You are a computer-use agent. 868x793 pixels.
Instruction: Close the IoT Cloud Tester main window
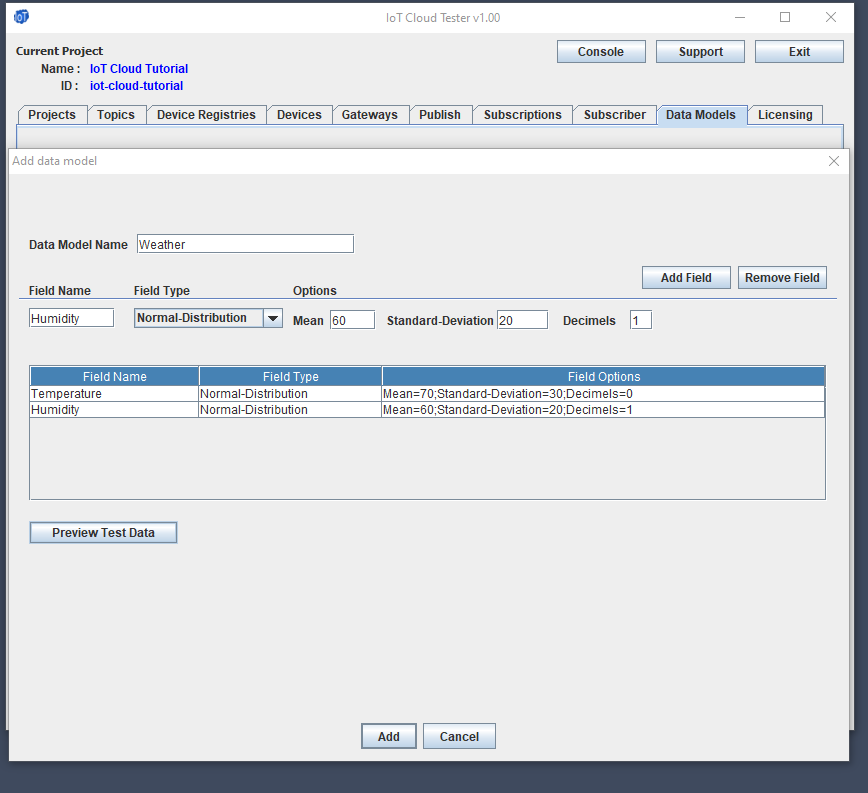[x=831, y=17]
